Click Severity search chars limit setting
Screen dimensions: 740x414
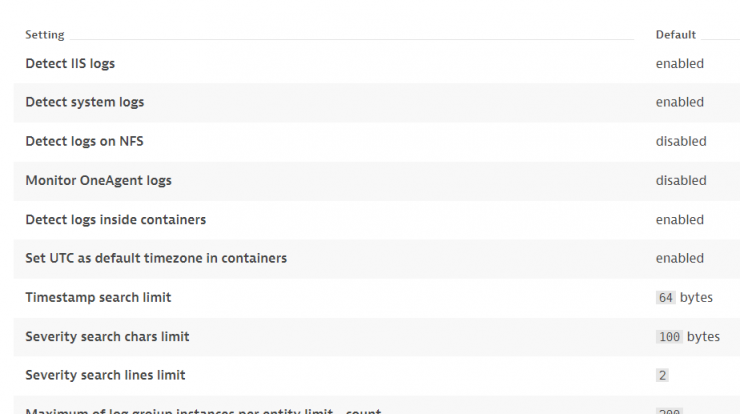point(107,337)
